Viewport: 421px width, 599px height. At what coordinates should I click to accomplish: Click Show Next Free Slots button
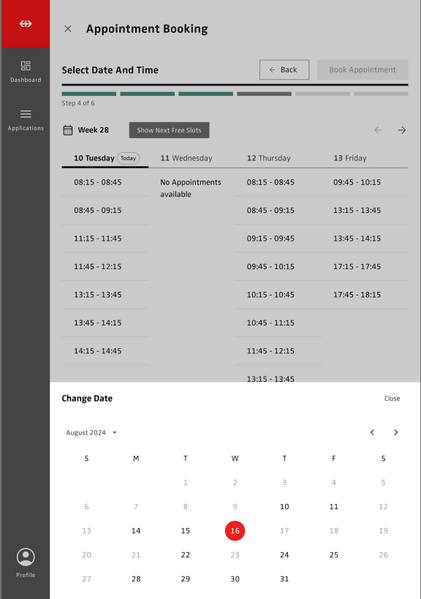[169, 130]
